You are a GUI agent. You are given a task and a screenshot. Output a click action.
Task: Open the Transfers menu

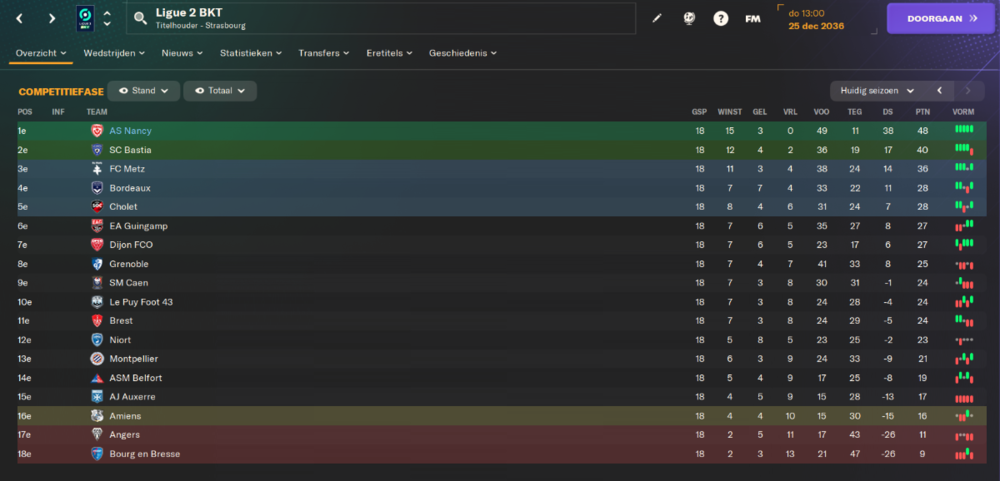(x=323, y=53)
